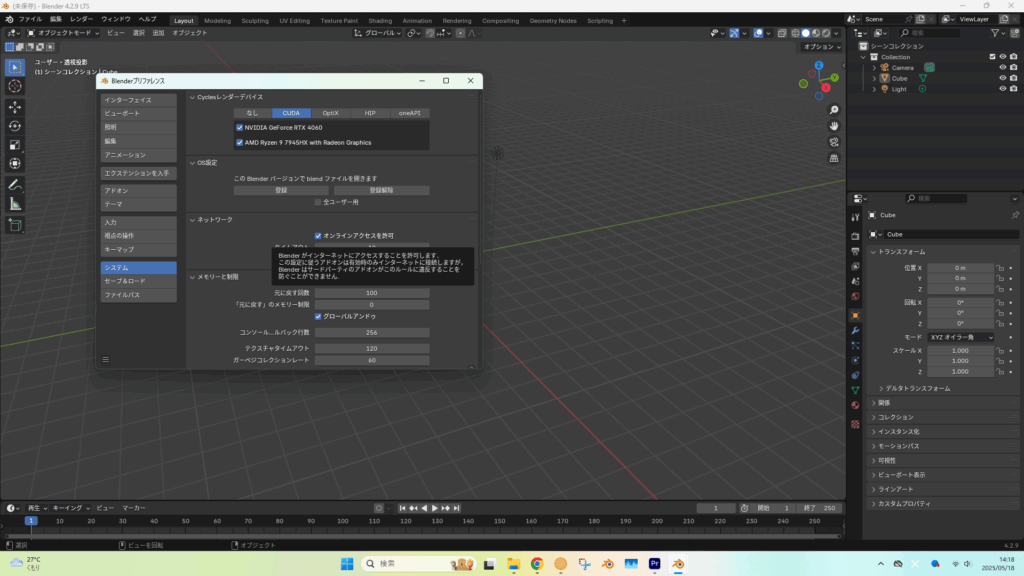Screen dimensions: 1024x576
Task: Open Chrome from the taskbar
Action: [x=537, y=564]
